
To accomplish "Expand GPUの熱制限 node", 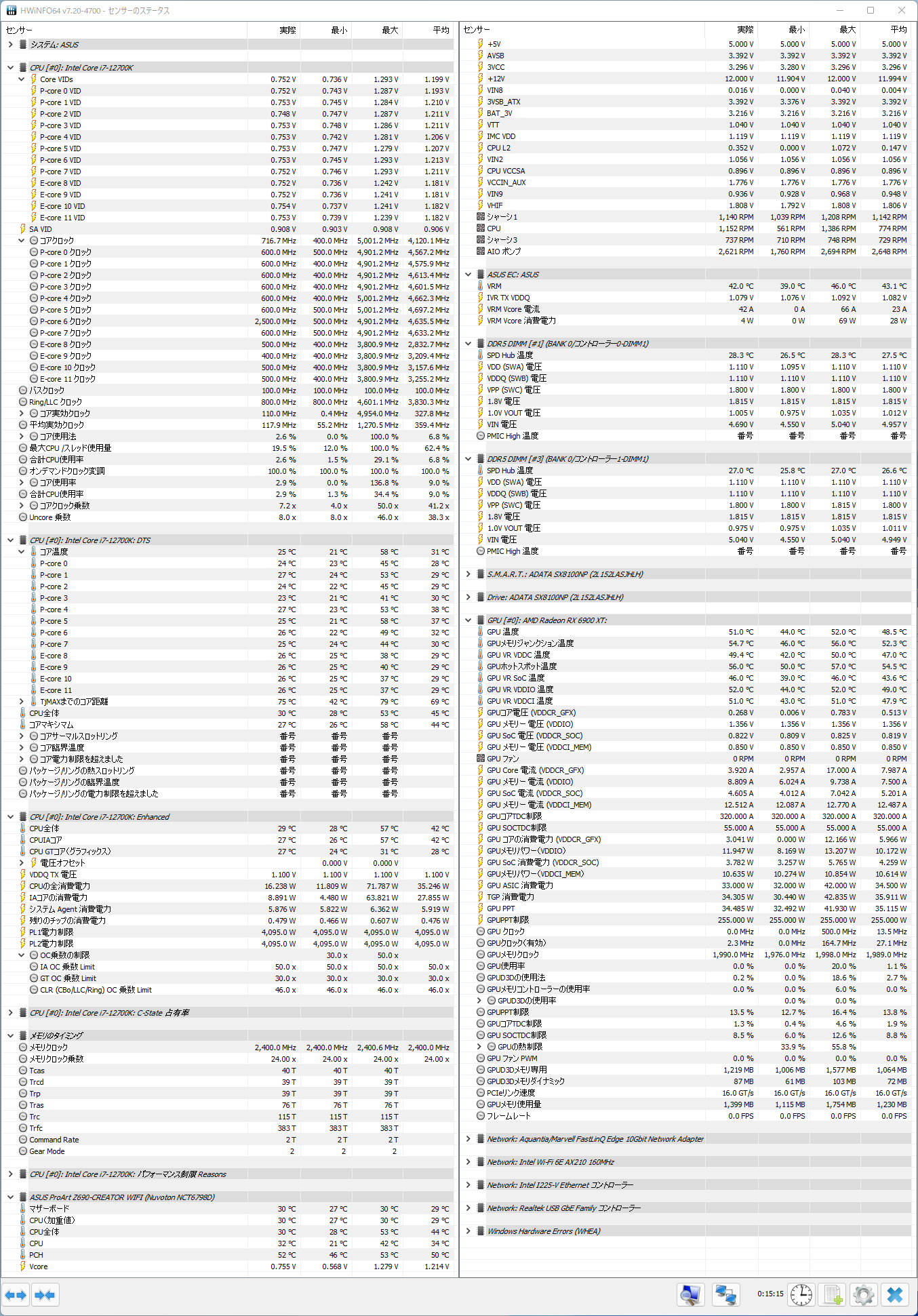I will tap(479, 1047).
